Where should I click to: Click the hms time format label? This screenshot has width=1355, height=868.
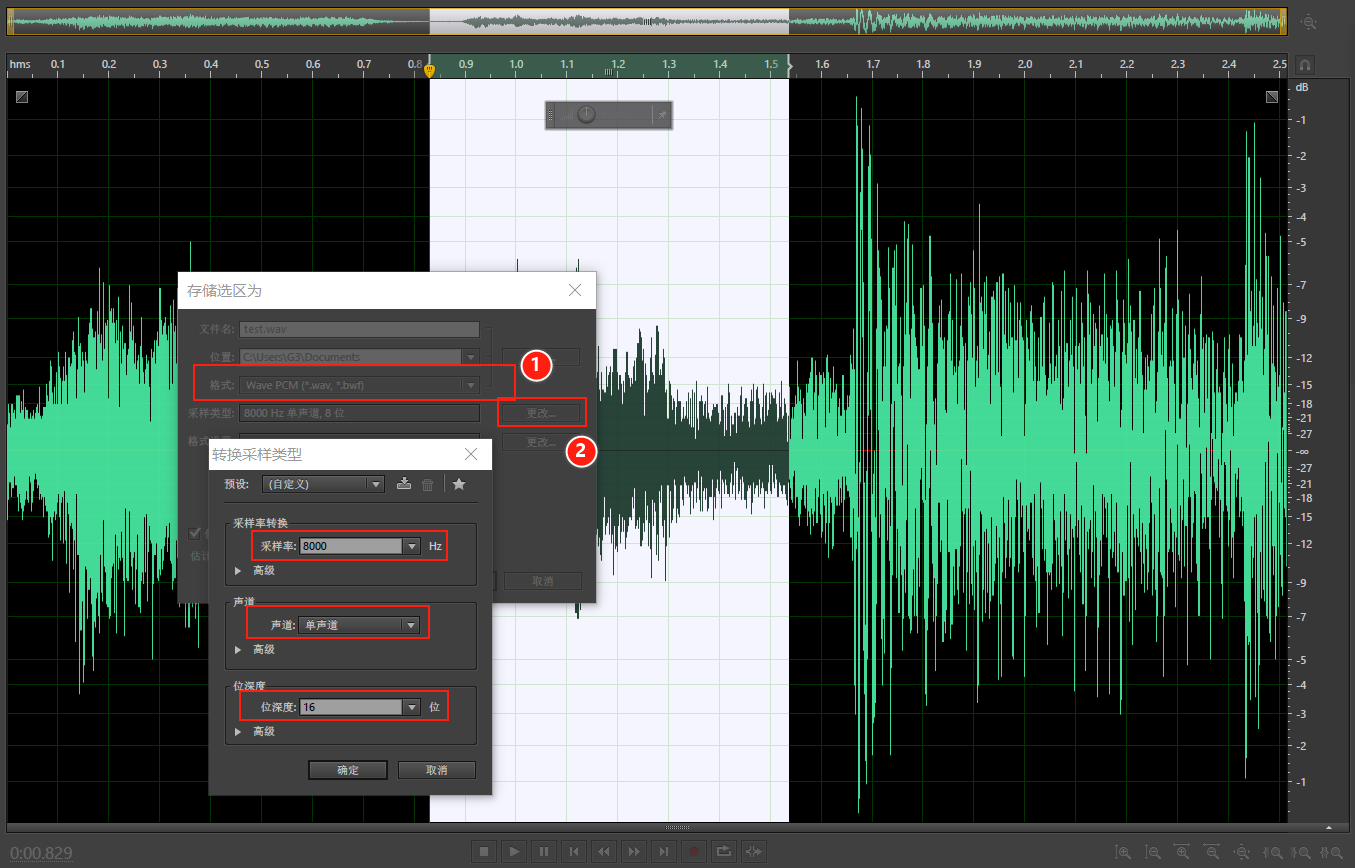click(20, 64)
